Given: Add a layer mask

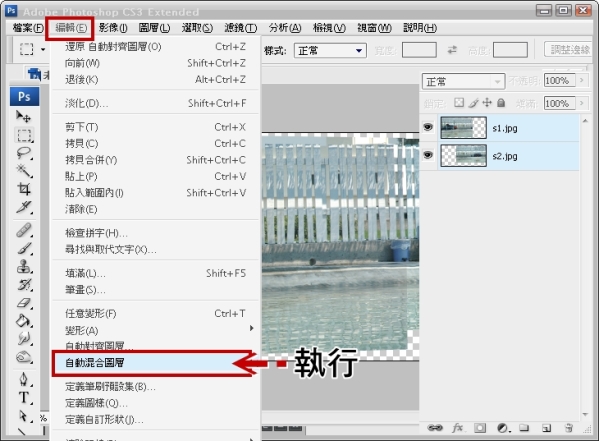Looking at the screenshot, I should pyautogui.click(x=480, y=428).
